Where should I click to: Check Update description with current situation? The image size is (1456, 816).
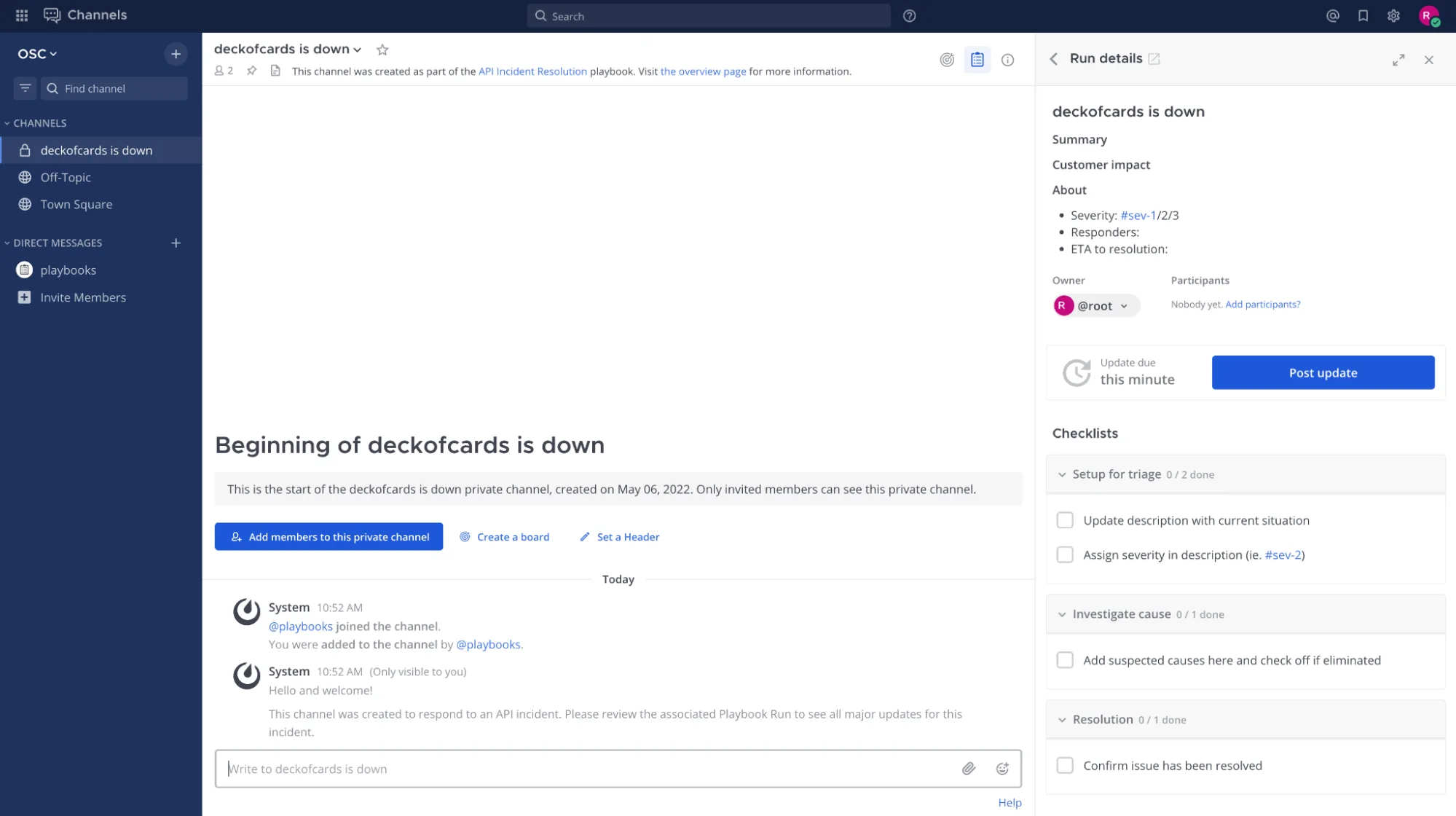(1064, 520)
